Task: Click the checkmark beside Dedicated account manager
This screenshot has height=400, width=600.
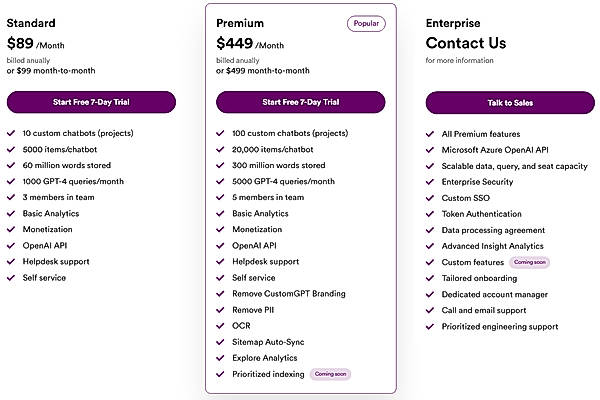Action: coord(430,294)
